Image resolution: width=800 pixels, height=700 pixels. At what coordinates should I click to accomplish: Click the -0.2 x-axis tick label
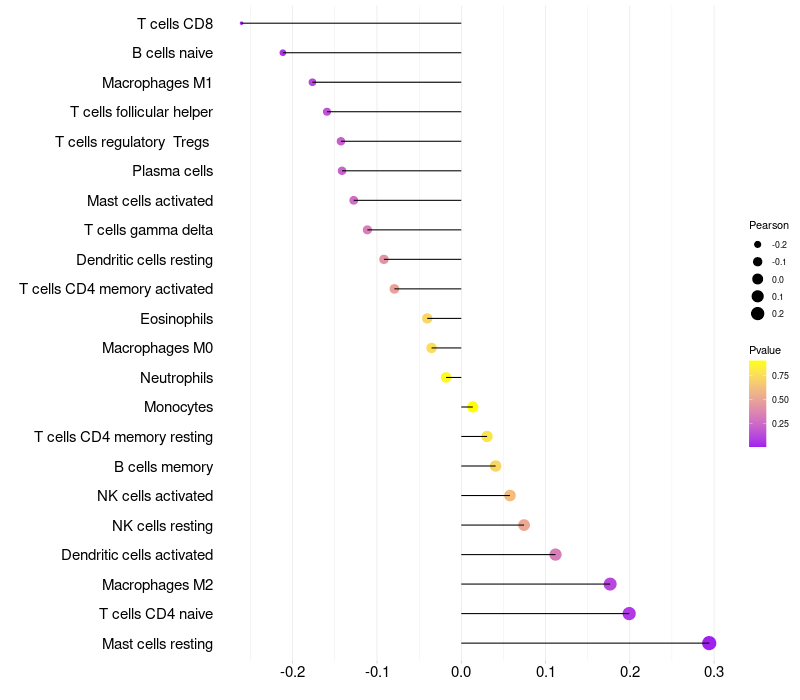pos(292,672)
